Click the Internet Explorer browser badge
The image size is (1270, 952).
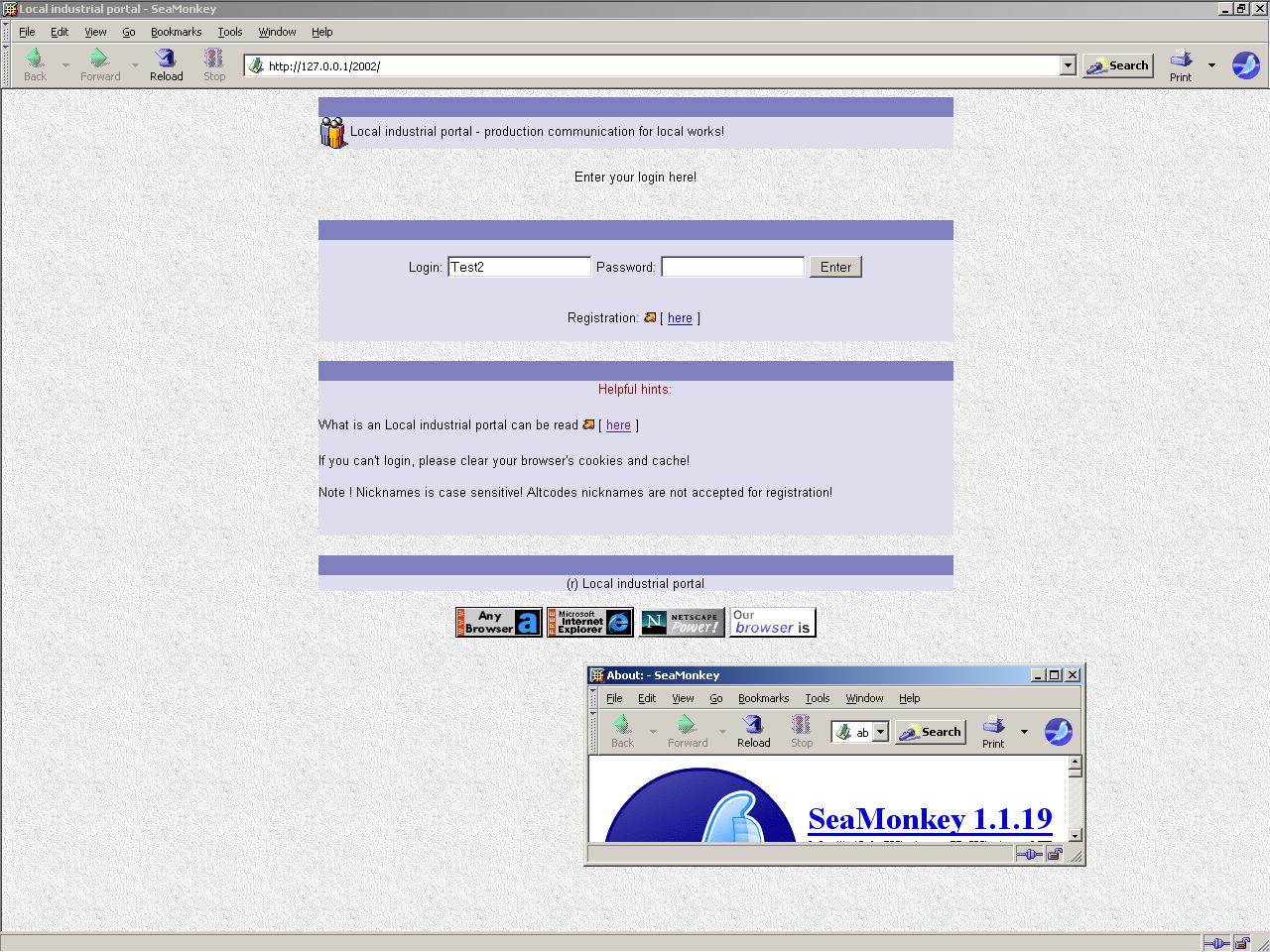pyautogui.click(x=590, y=622)
